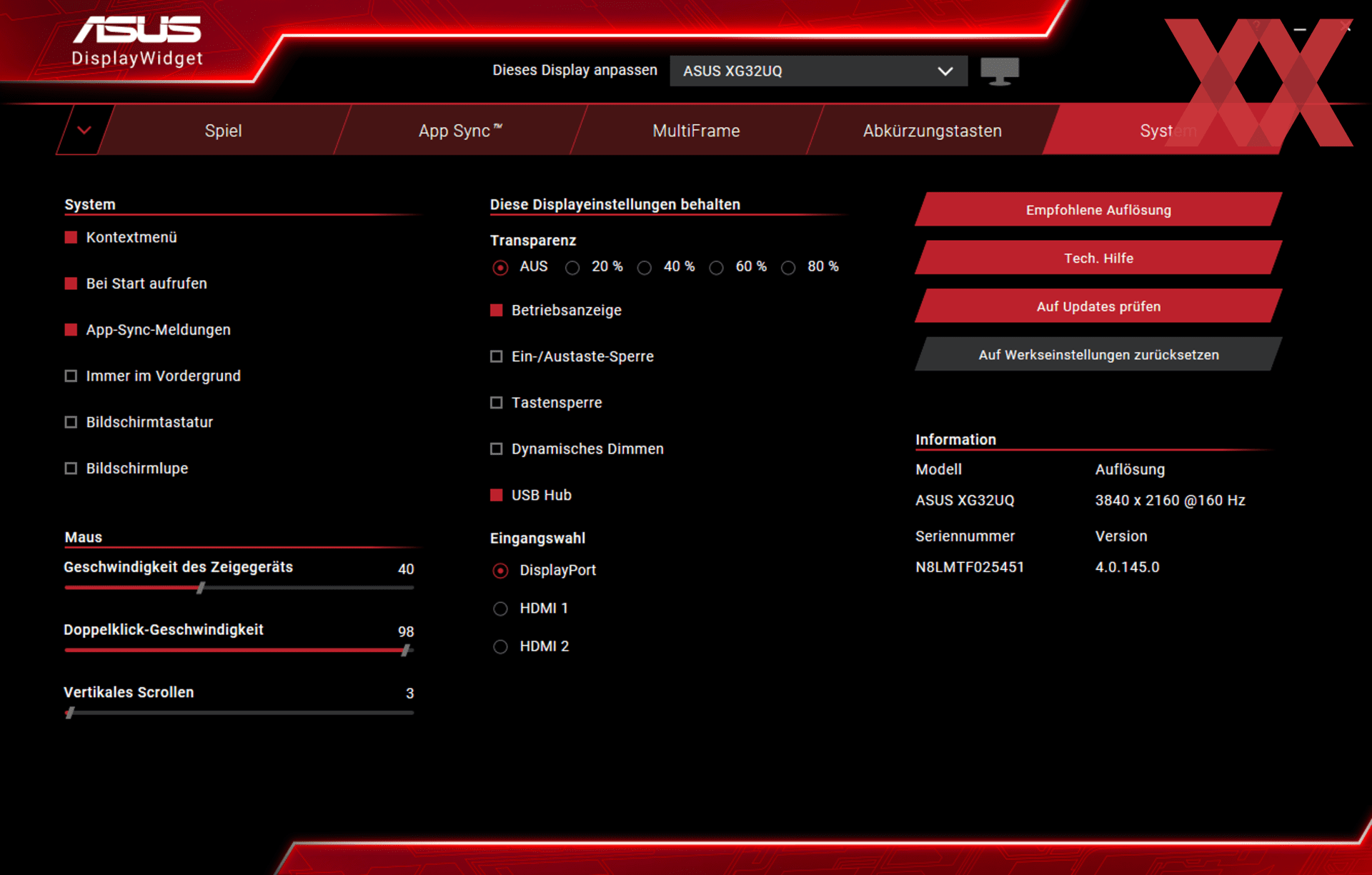This screenshot has width=1372, height=875.
Task: Click the serial number N8LMTF025451
Action: point(970,567)
